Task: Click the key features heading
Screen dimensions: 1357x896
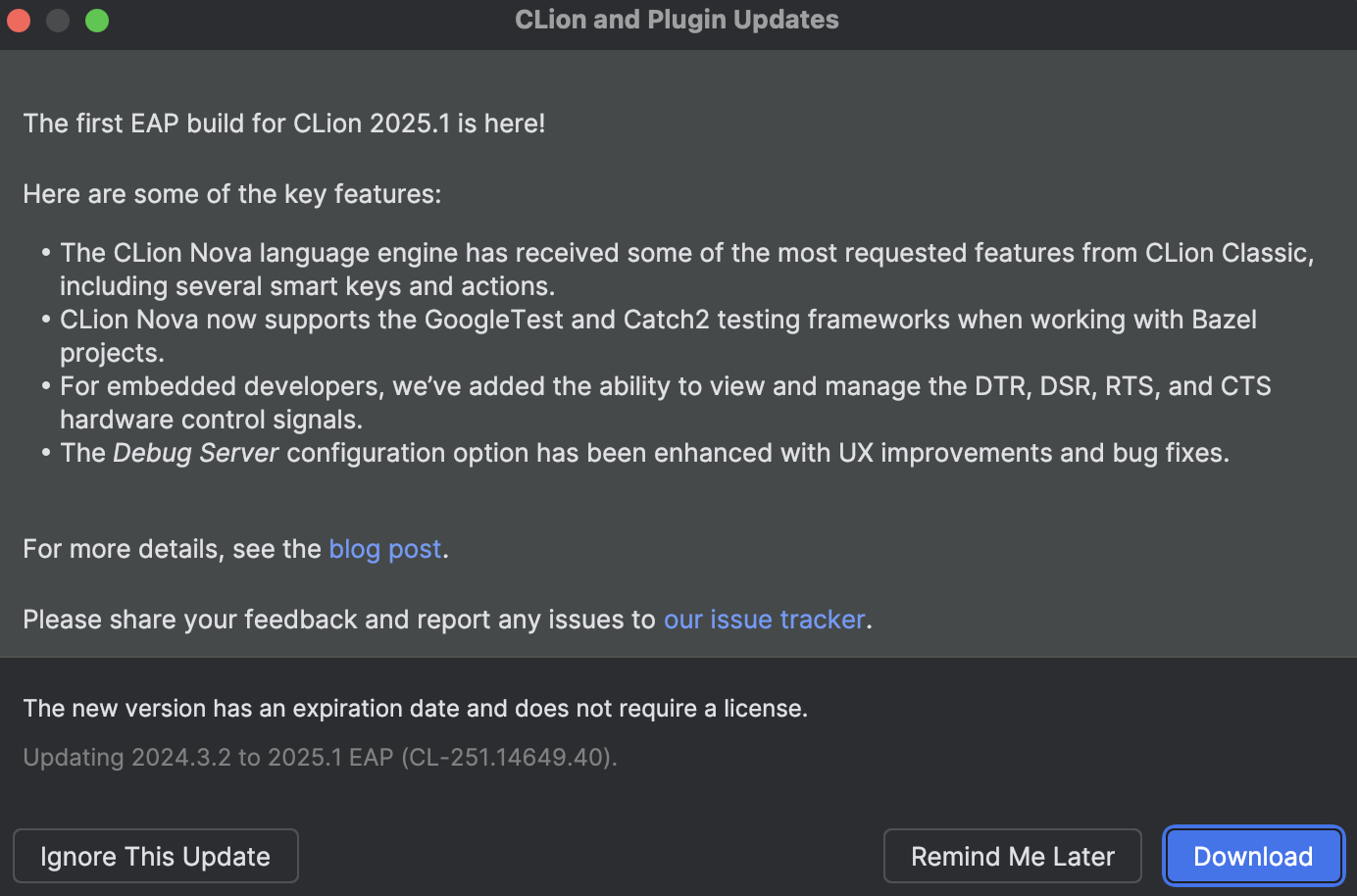Action: click(x=231, y=193)
